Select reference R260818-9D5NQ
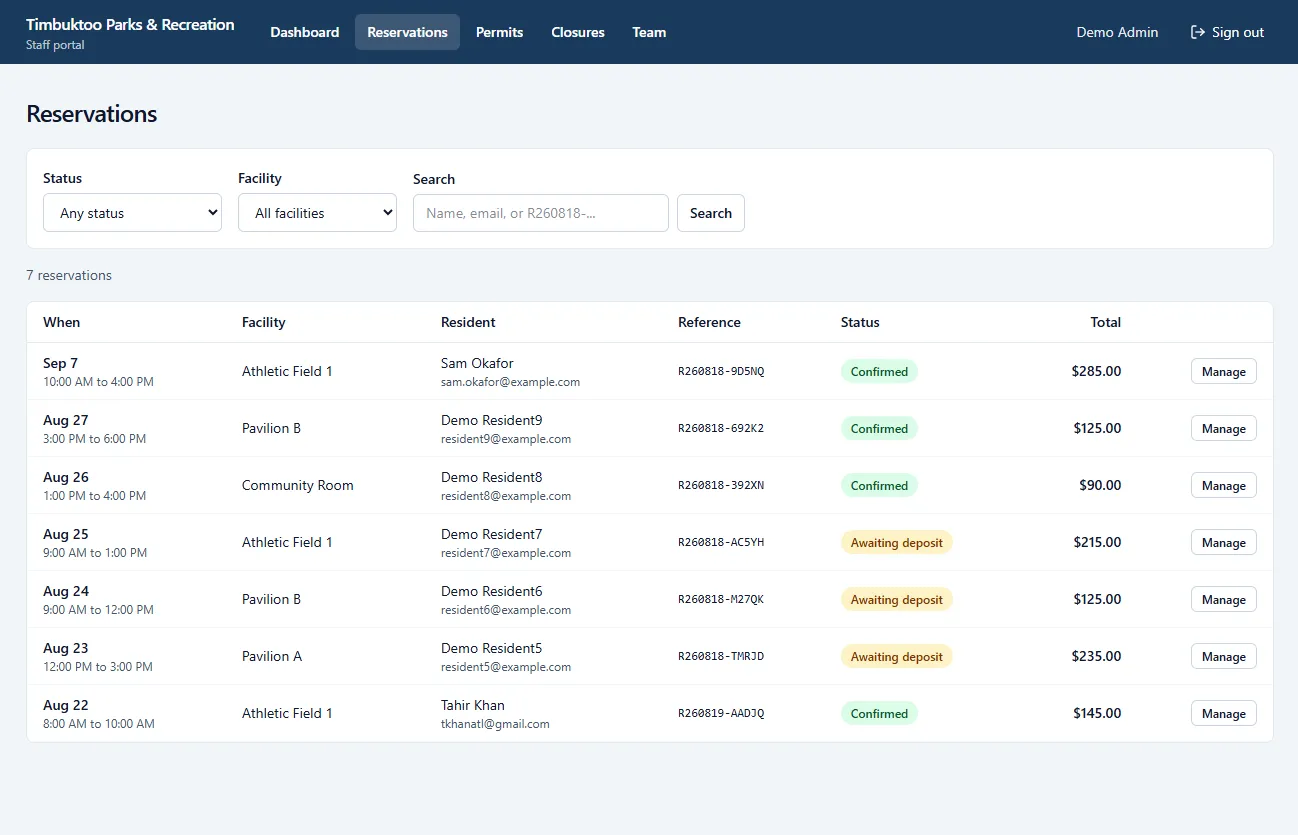The height and width of the screenshot is (835, 1298). pyautogui.click(x=721, y=371)
